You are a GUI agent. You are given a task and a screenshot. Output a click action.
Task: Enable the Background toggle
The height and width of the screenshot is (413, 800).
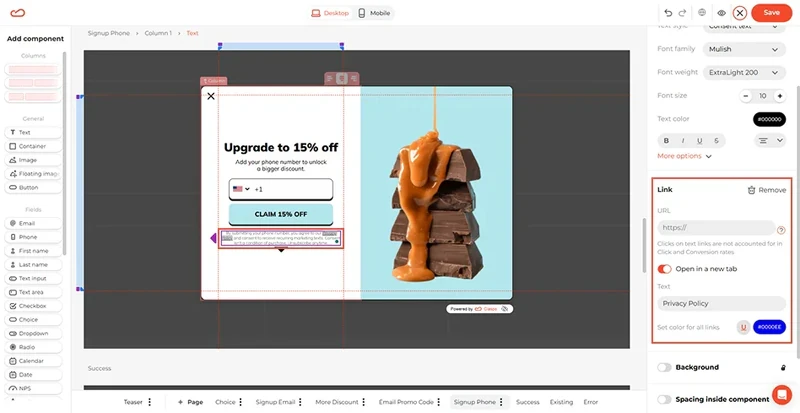(664, 367)
